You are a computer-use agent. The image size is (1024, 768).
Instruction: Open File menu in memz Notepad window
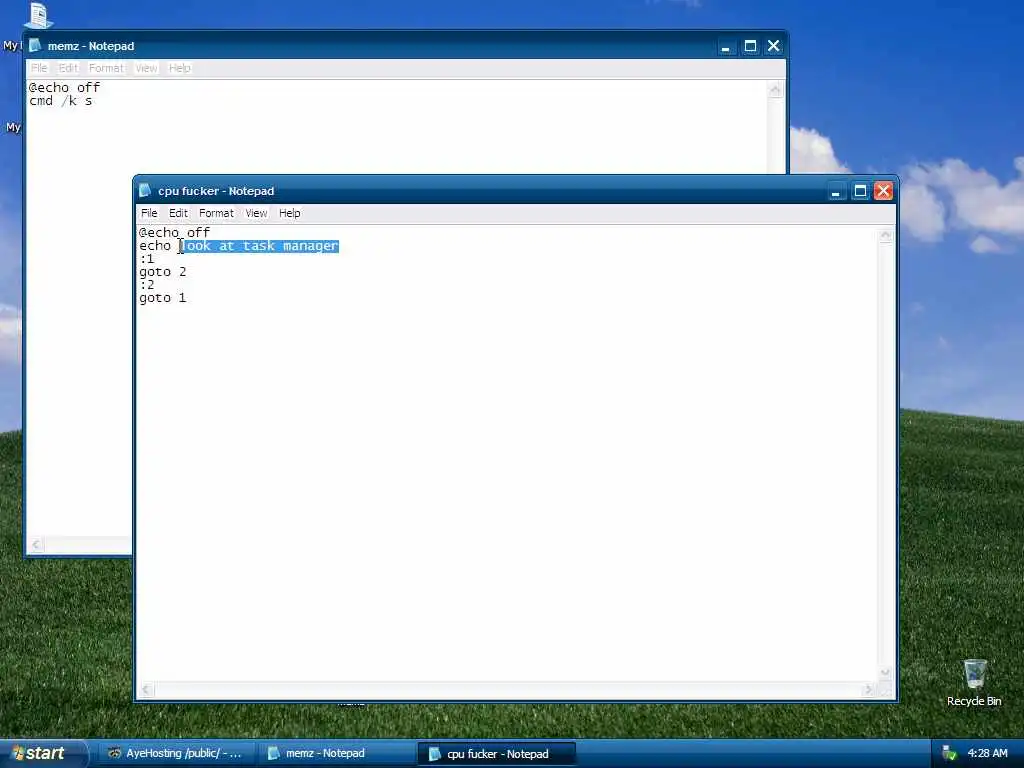(x=39, y=68)
